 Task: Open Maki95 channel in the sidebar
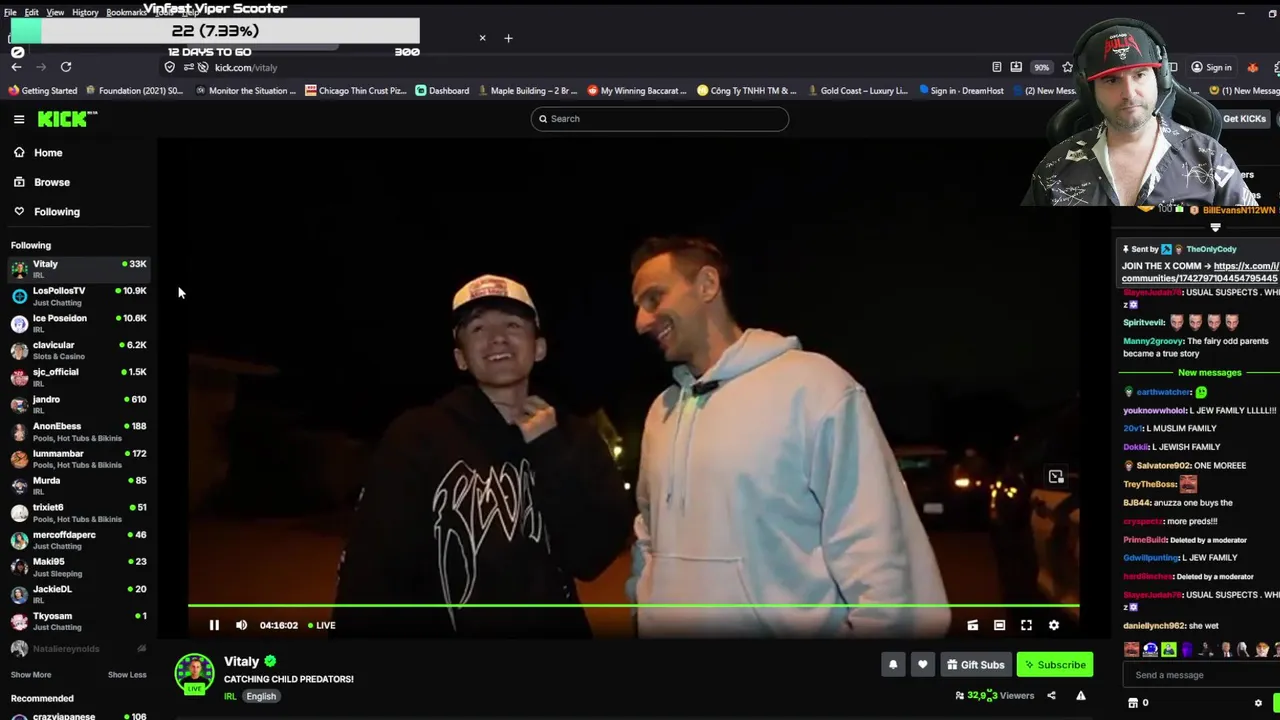[x=78, y=566]
